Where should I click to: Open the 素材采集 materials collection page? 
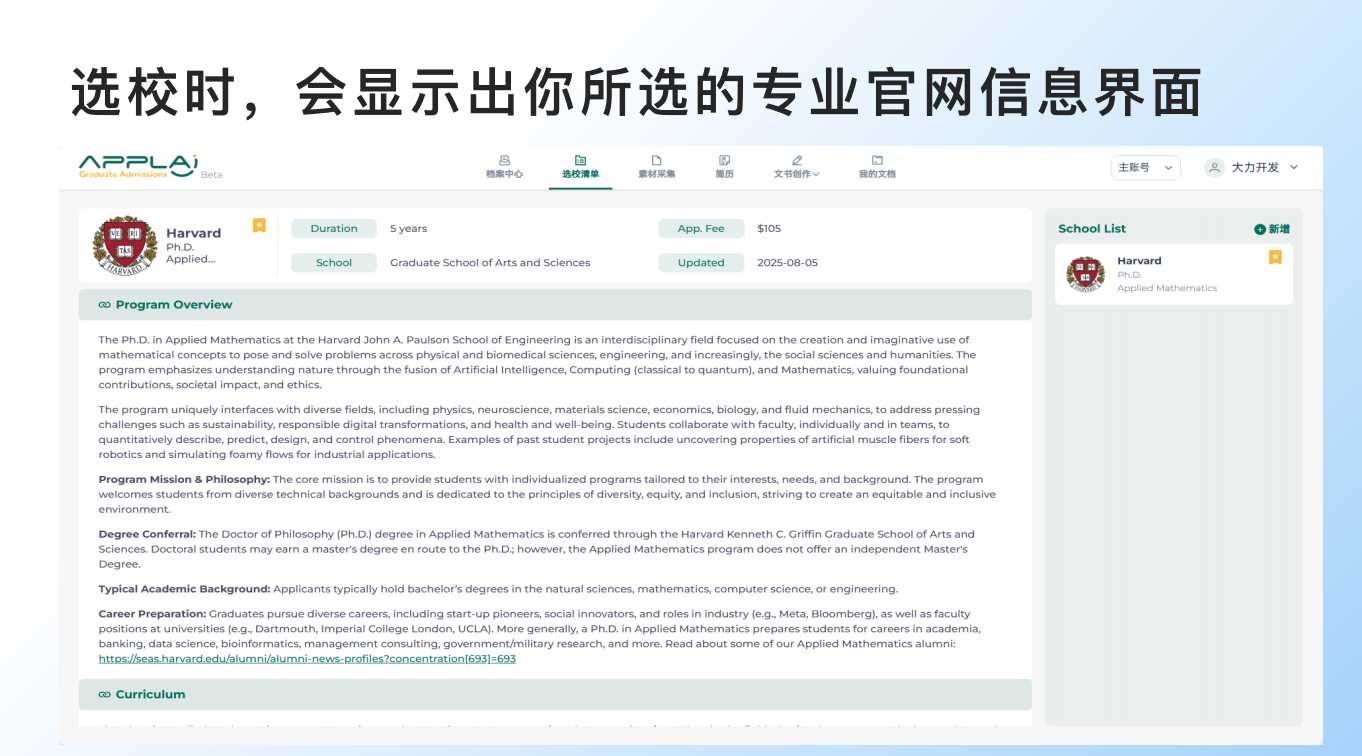tap(656, 166)
